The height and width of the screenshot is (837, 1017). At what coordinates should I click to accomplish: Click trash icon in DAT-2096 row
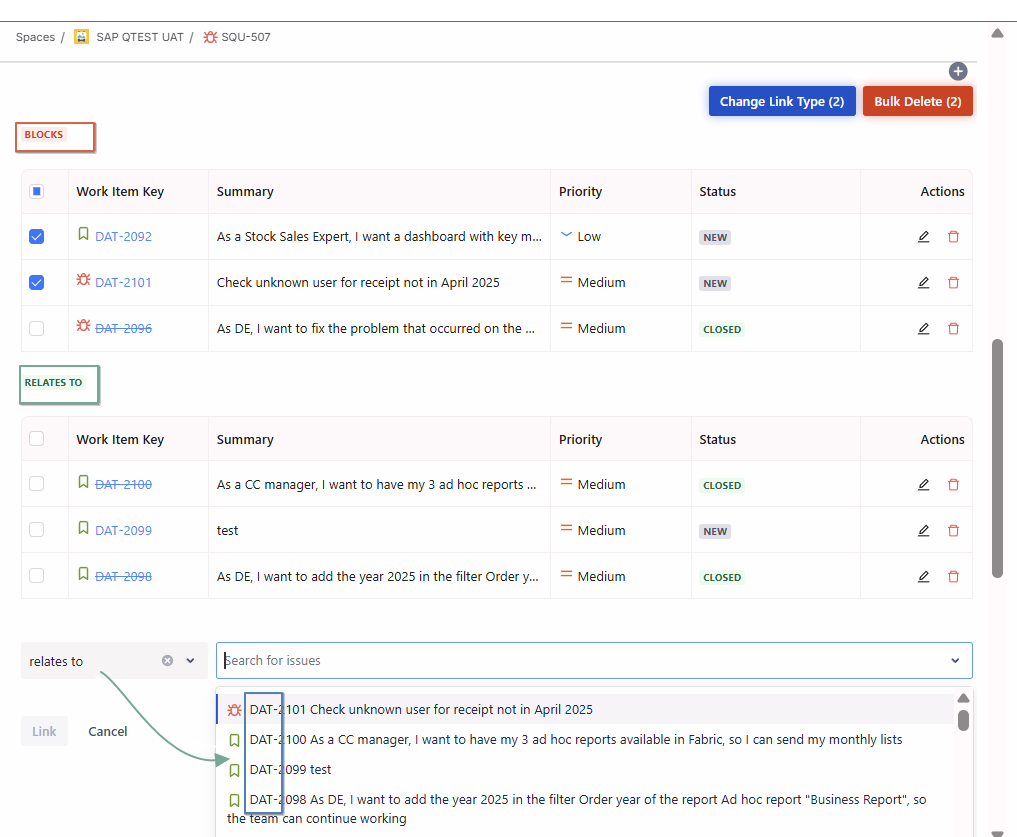click(953, 329)
